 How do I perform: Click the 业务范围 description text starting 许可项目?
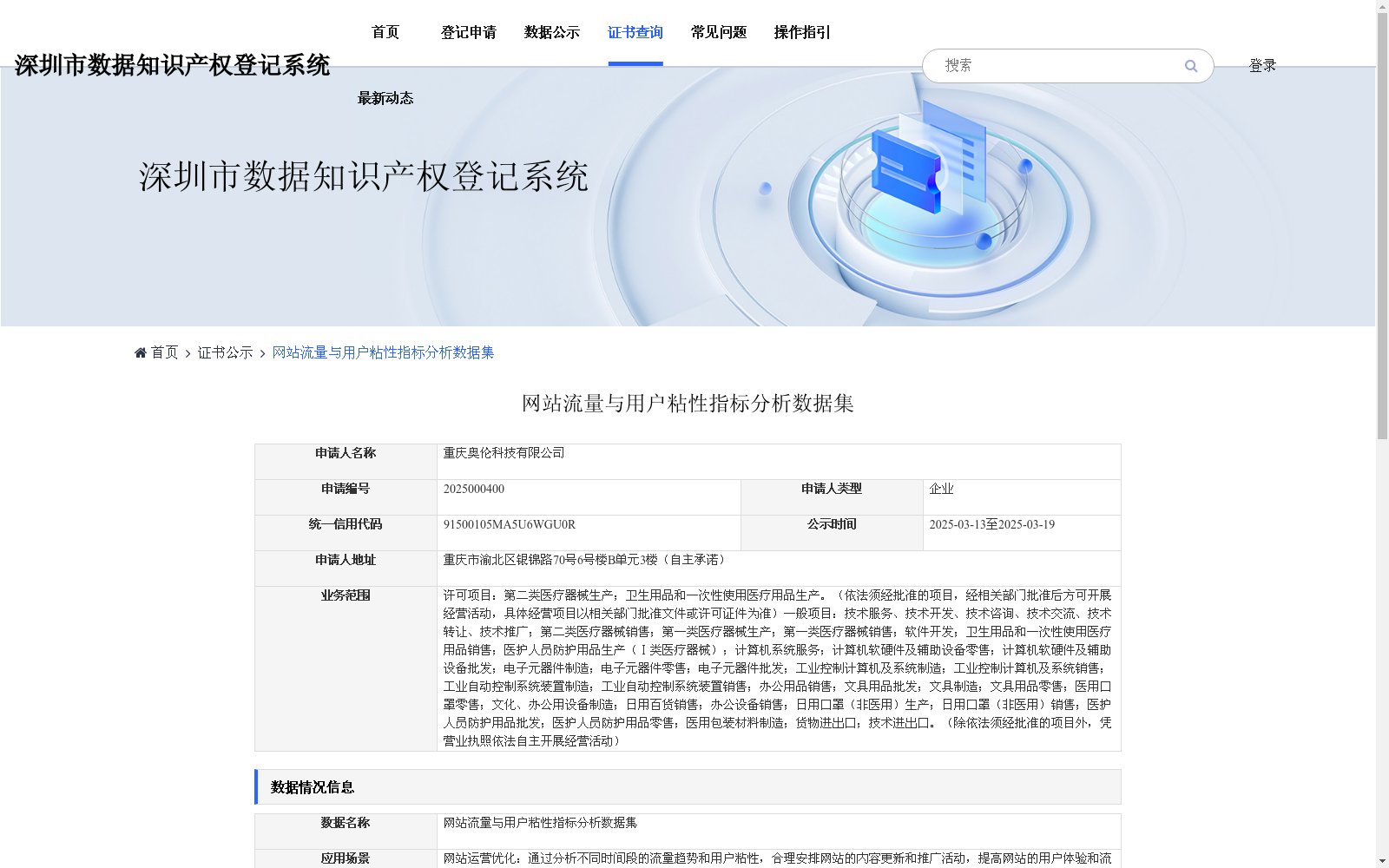pyautogui.click(x=777, y=668)
